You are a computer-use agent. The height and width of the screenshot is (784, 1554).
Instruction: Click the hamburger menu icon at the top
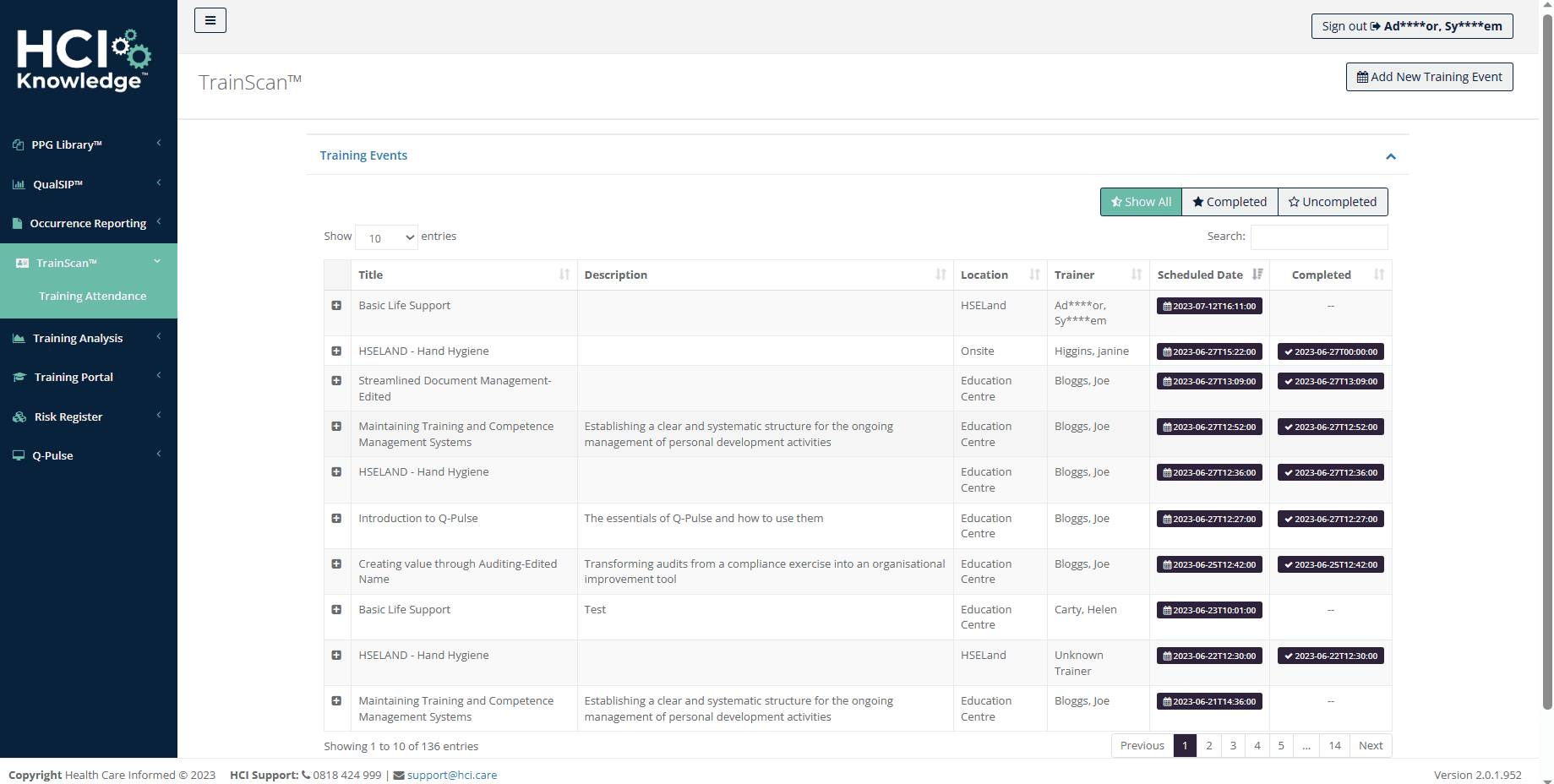(210, 19)
